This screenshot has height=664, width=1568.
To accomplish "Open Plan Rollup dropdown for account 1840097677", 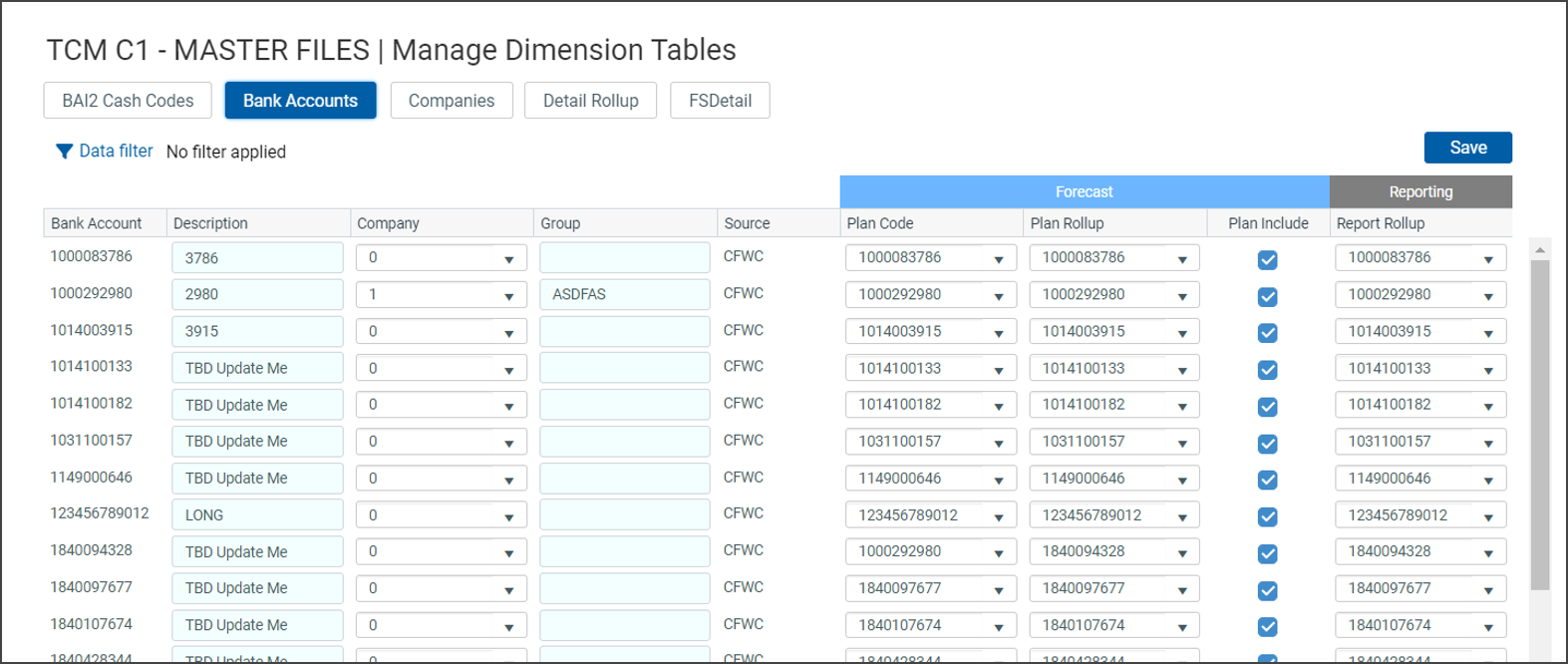I will coord(1114,588).
